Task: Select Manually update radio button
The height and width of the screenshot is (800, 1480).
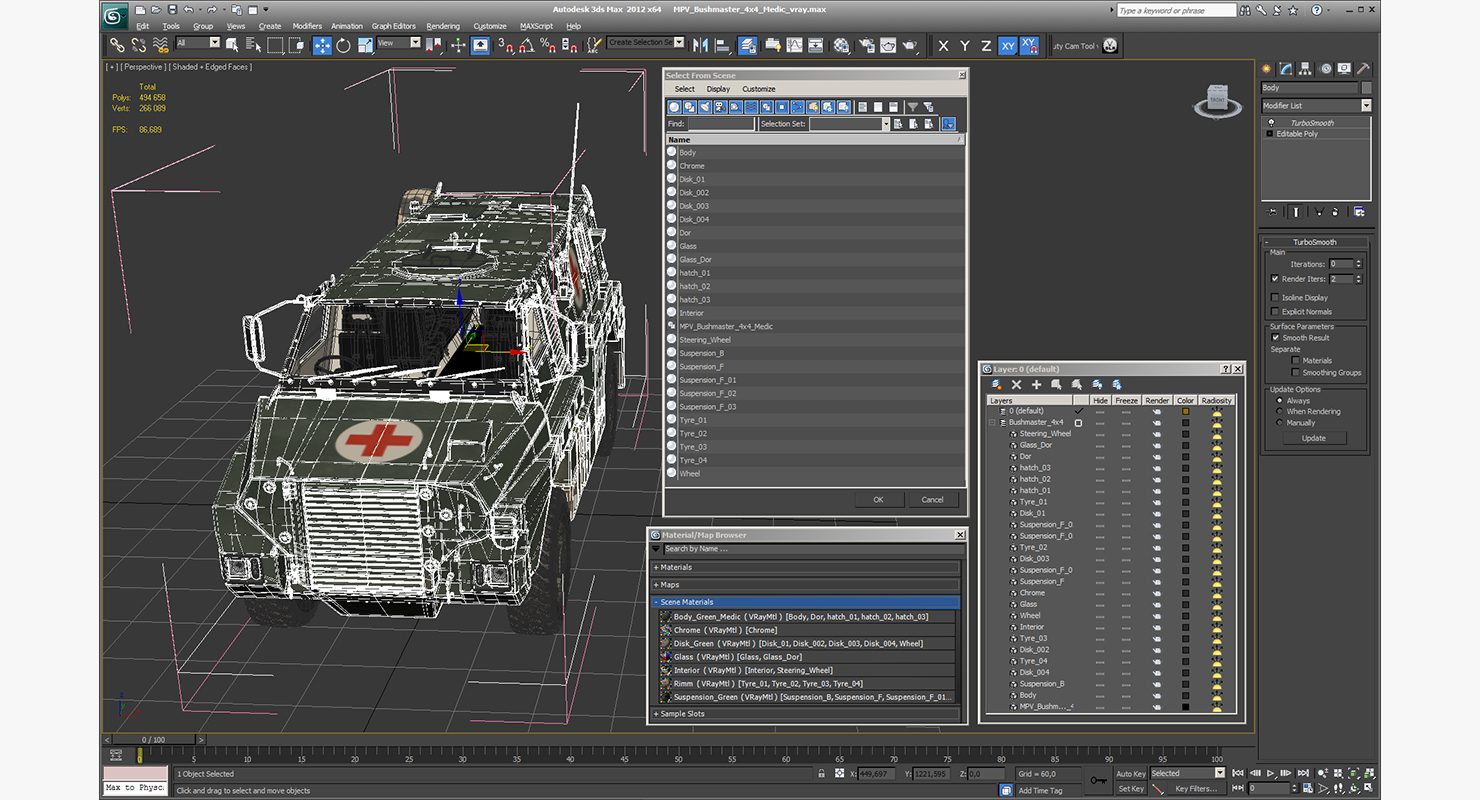Action: point(1279,422)
